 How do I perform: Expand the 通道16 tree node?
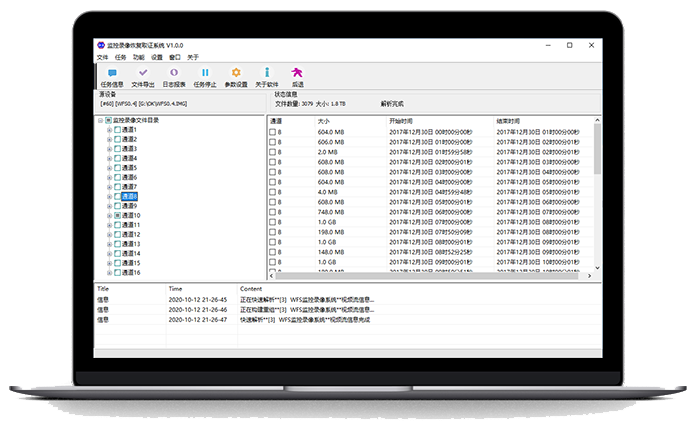tap(109, 272)
